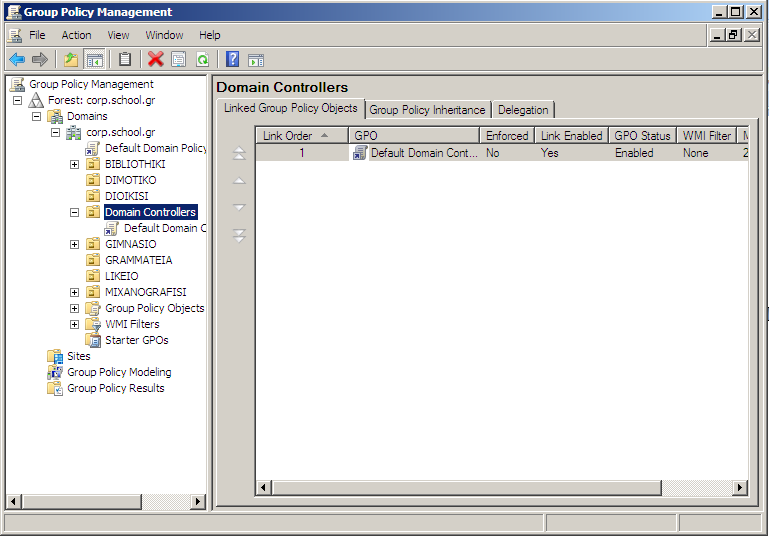This screenshot has width=769, height=536.
Task: Click the Back arrow toolbar icon
Action: coord(17,60)
